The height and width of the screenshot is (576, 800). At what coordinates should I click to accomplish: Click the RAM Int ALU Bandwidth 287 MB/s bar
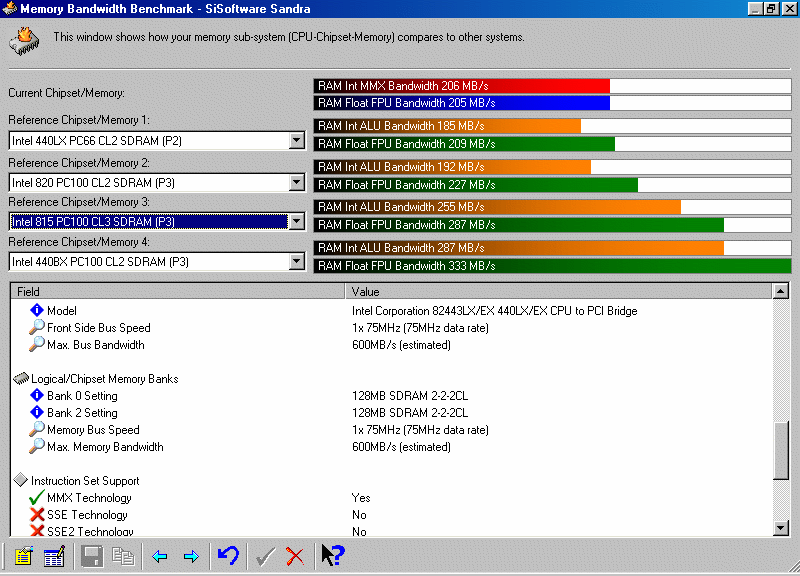(x=552, y=247)
